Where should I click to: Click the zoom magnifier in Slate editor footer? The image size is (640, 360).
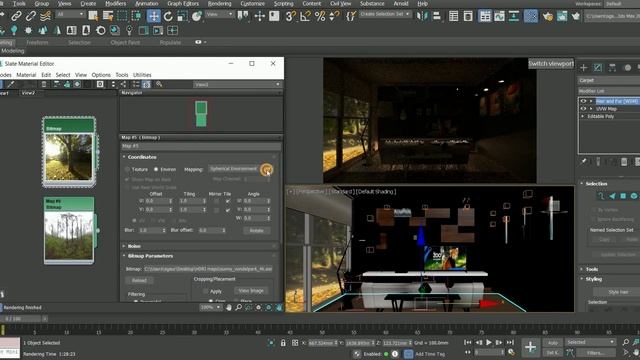click(x=238, y=307)
